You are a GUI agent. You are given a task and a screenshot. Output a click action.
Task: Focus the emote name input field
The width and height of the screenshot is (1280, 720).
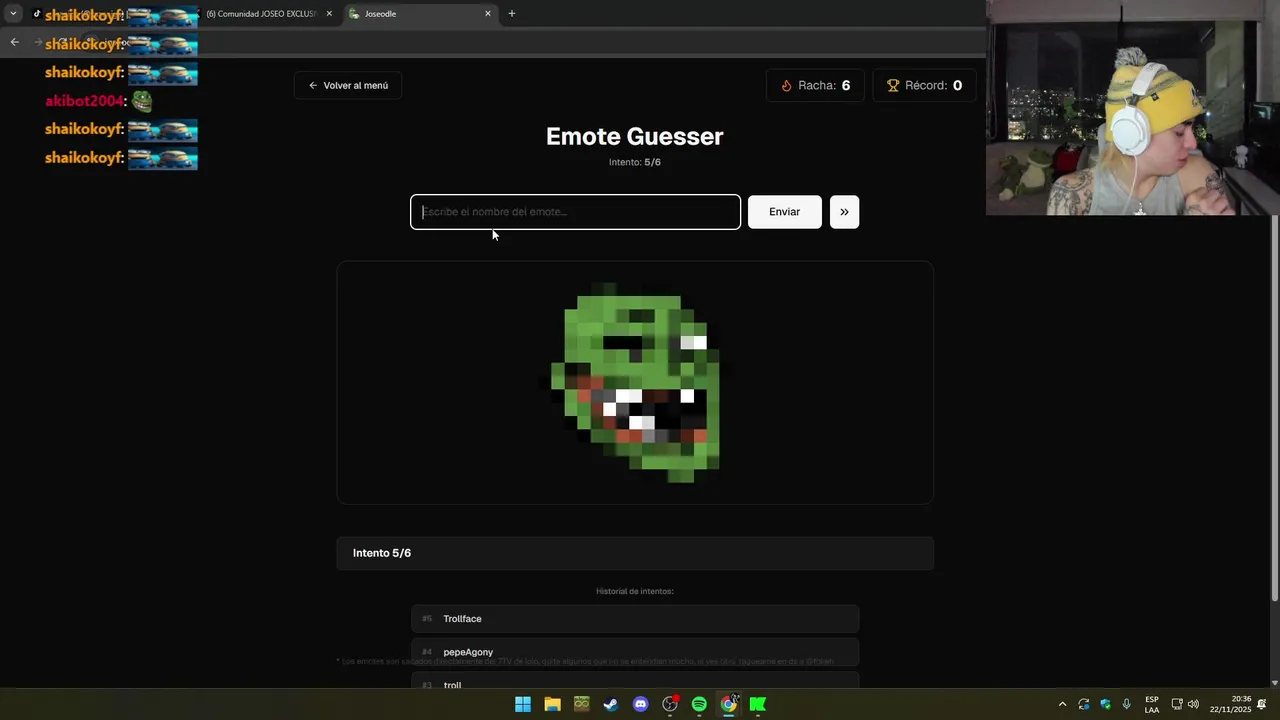[575, 212]
